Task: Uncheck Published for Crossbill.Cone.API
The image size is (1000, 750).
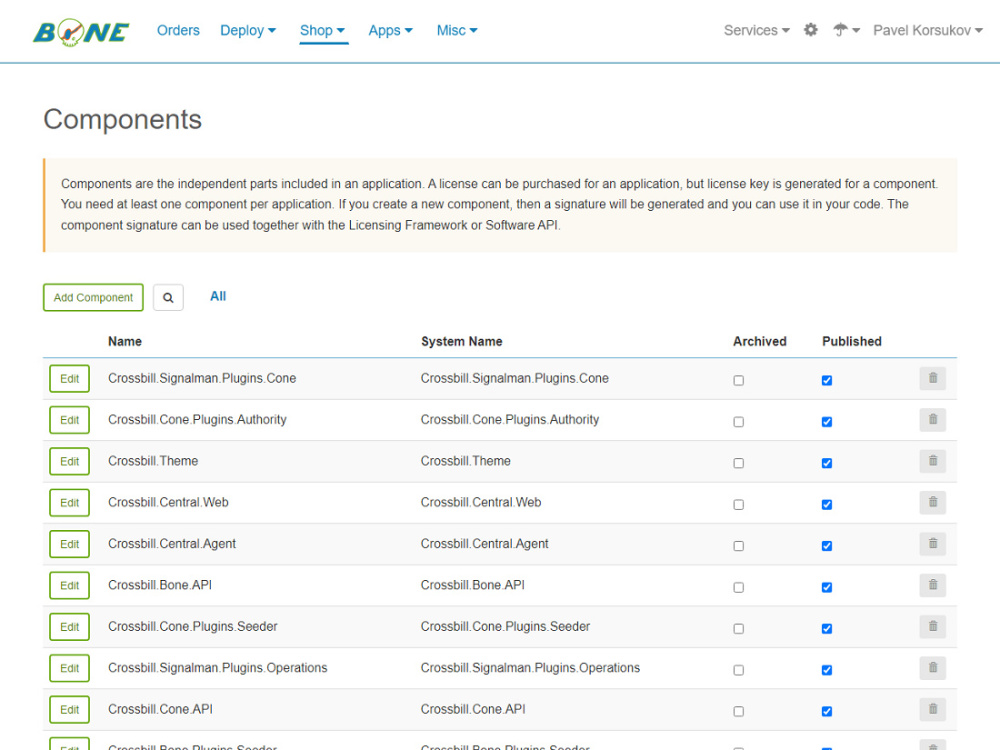Action: (x=827, y=712)
